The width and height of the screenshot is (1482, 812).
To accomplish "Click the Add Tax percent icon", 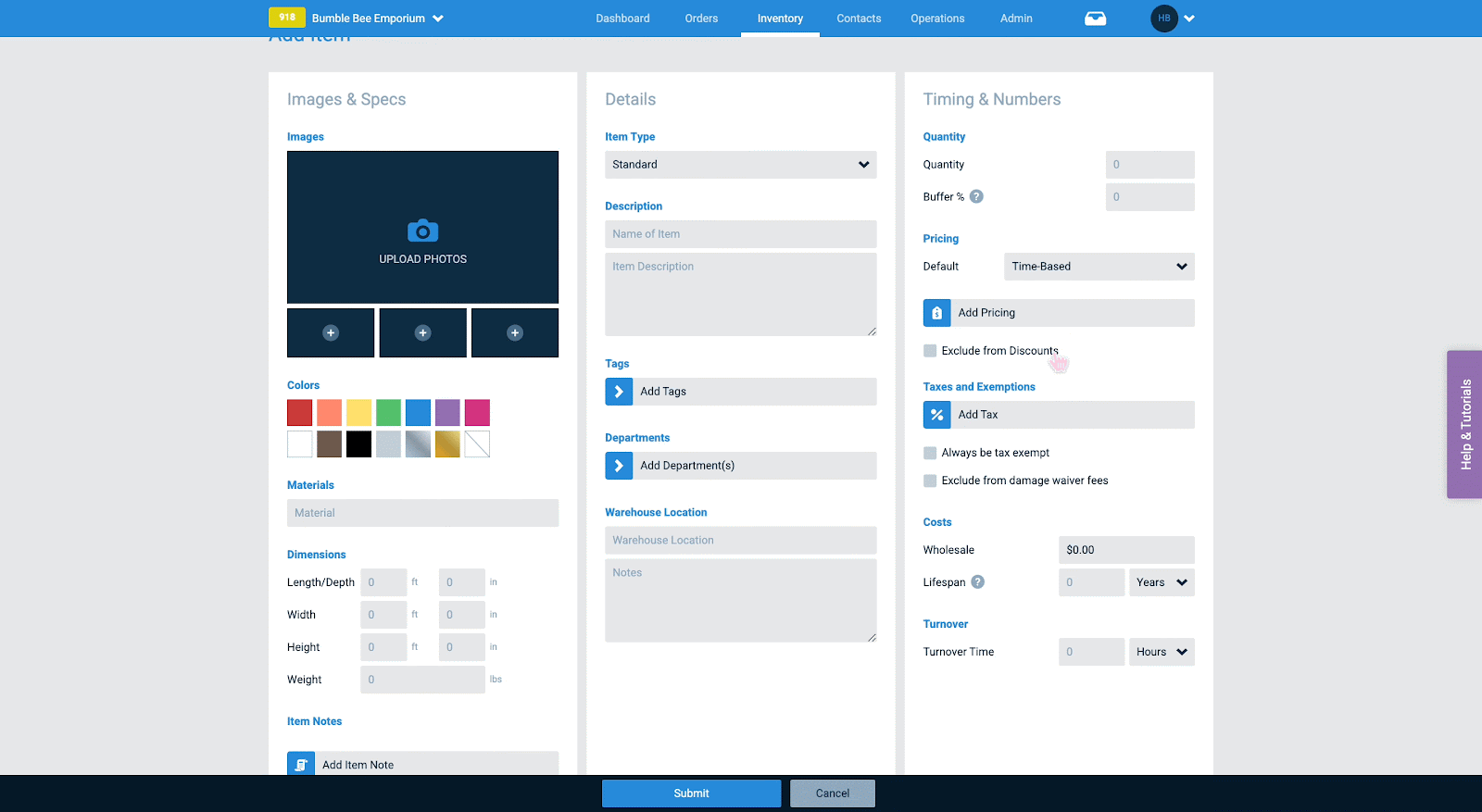I will (936, 415).
